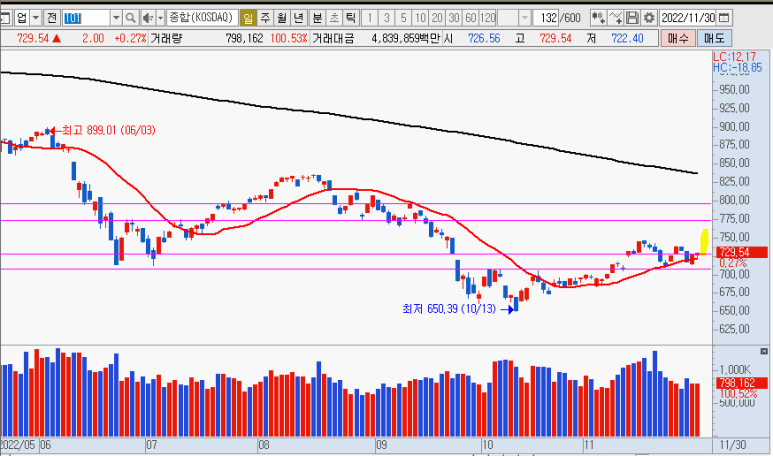This screenshot has width=773, height=456.
Task: Click the red 798,162 volume tag on axis
Action: point(740,383)
